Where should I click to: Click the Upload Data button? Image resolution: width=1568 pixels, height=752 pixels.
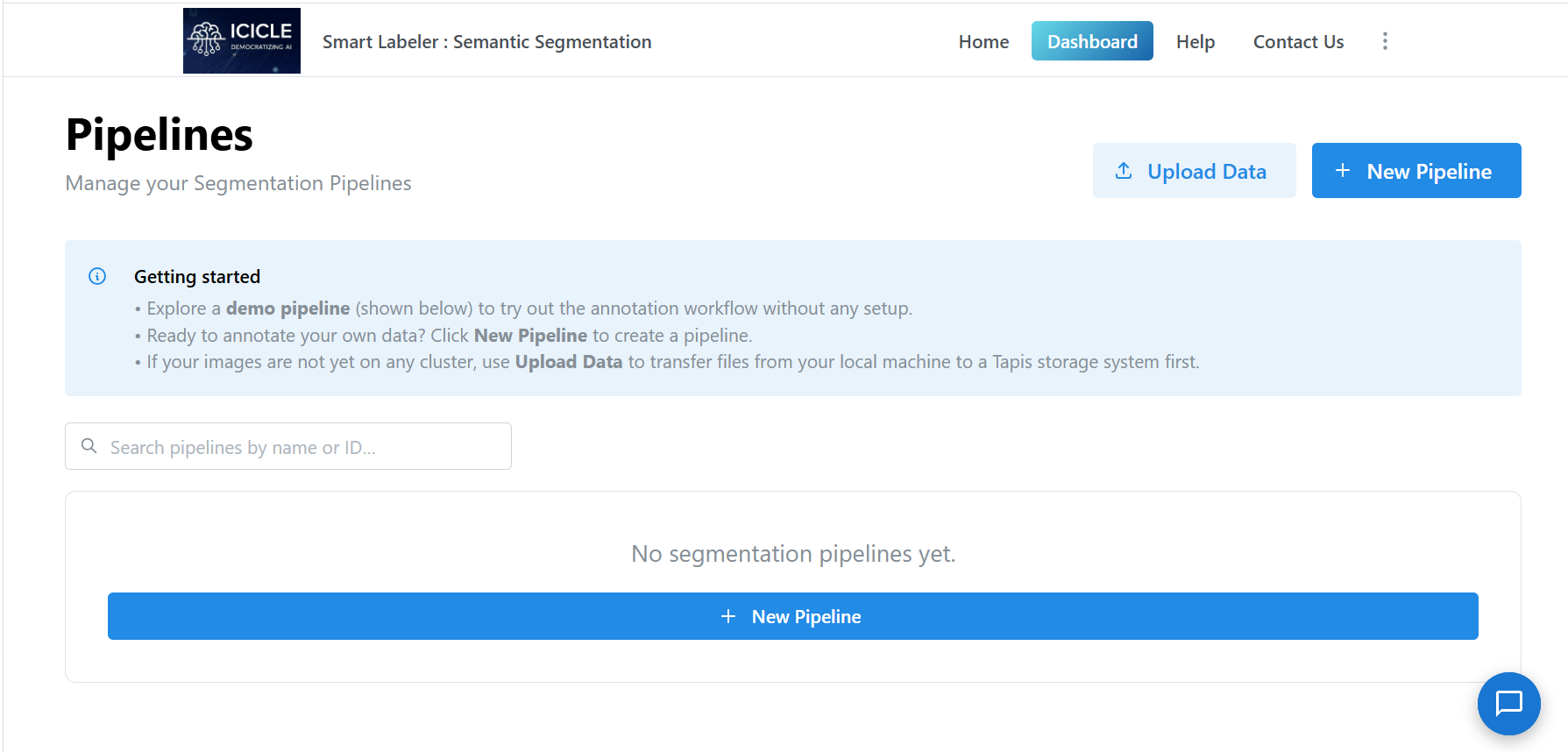1195,171
